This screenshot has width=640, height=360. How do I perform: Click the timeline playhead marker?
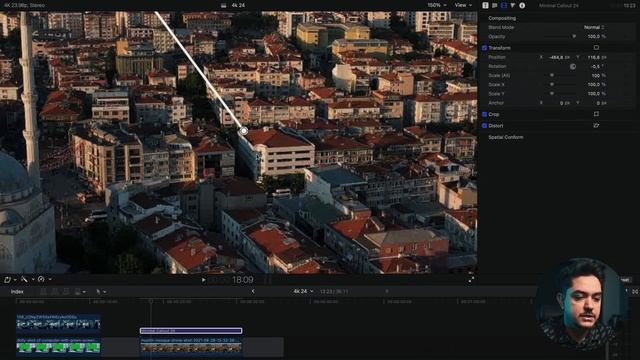[151, 301]
